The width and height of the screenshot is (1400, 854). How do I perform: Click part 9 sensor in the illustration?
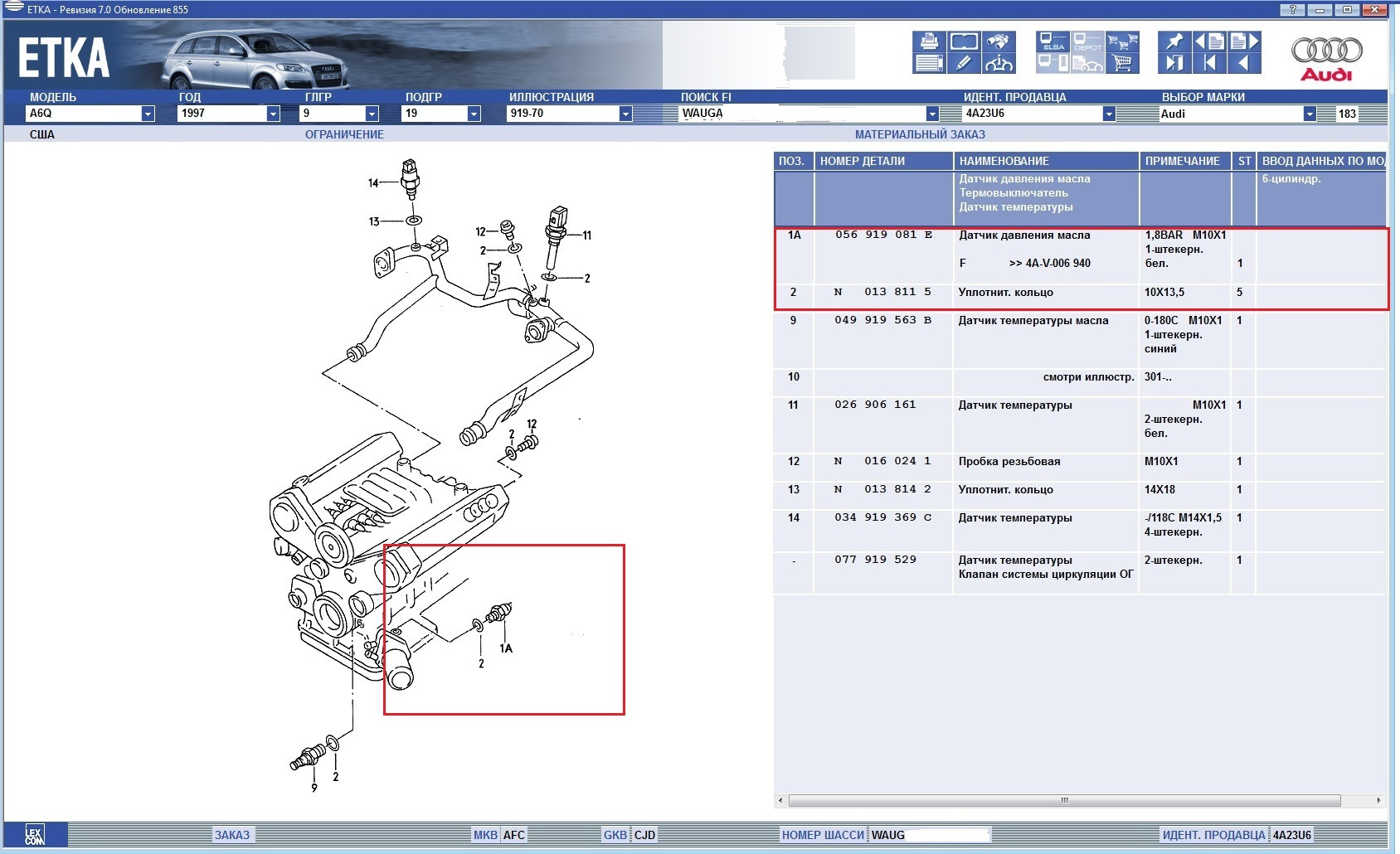pyautogui.click(x=308, y=758)
